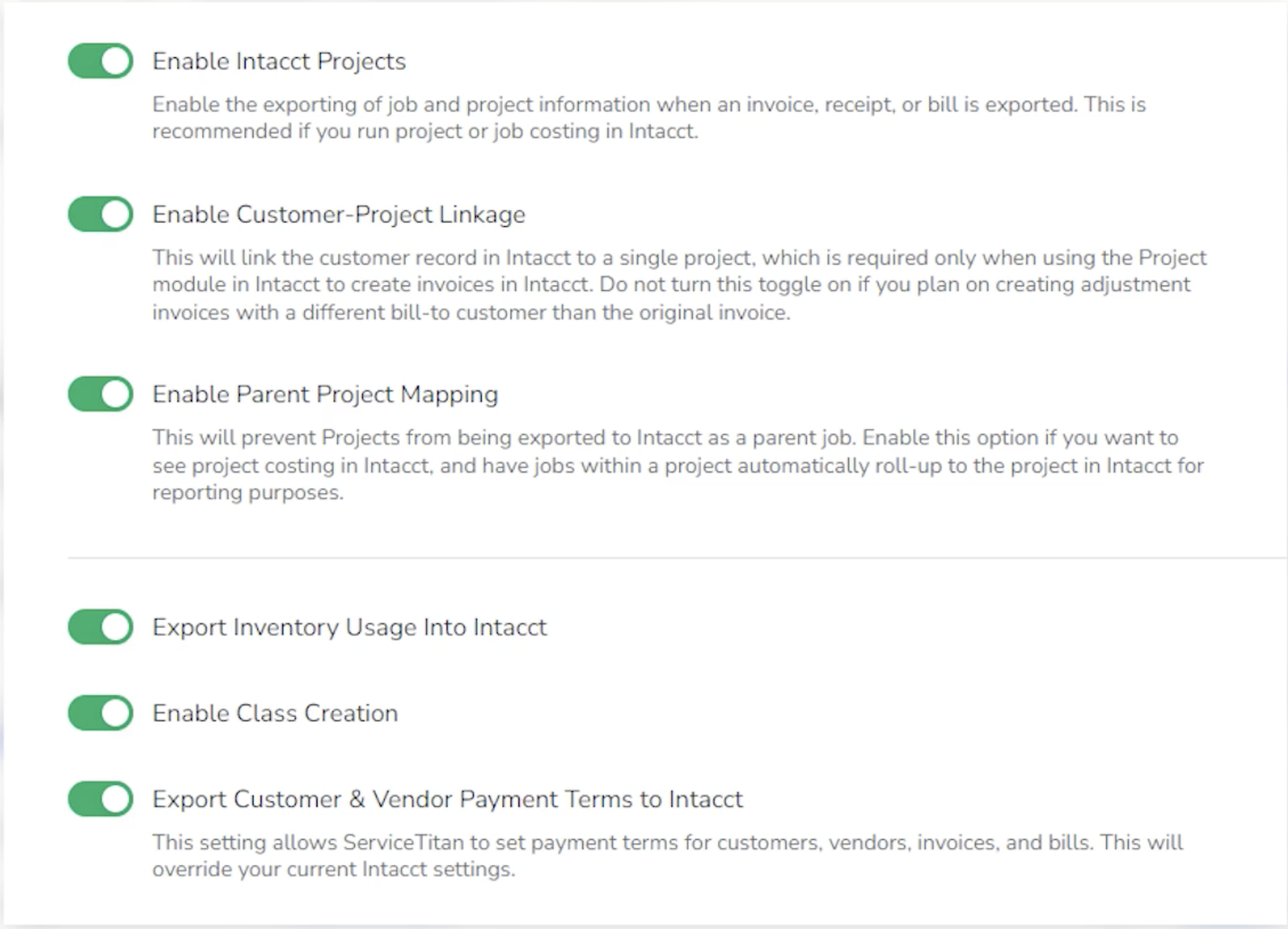This screenshot has width=1288, height=929.
Task: Toggle the Enable Class Creation switch
Action: point(100,713)
